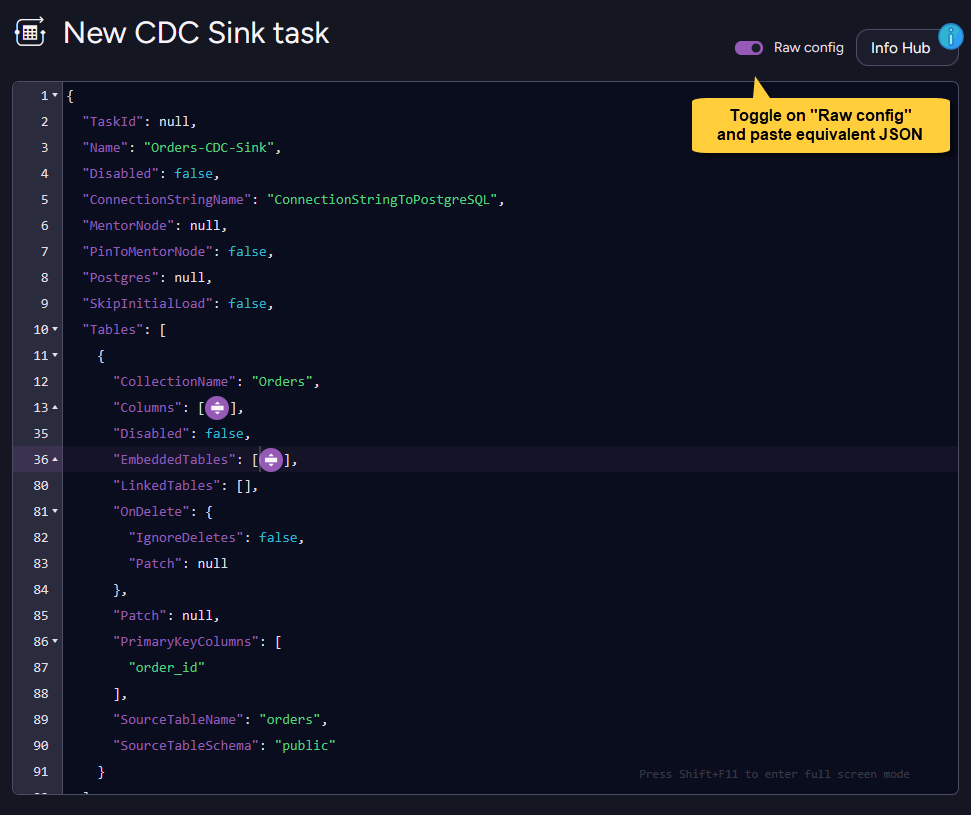The height and width of the screenshot is (815, 971).
Task: Click line number 5 in the gutter
Action: coord(45,199)
